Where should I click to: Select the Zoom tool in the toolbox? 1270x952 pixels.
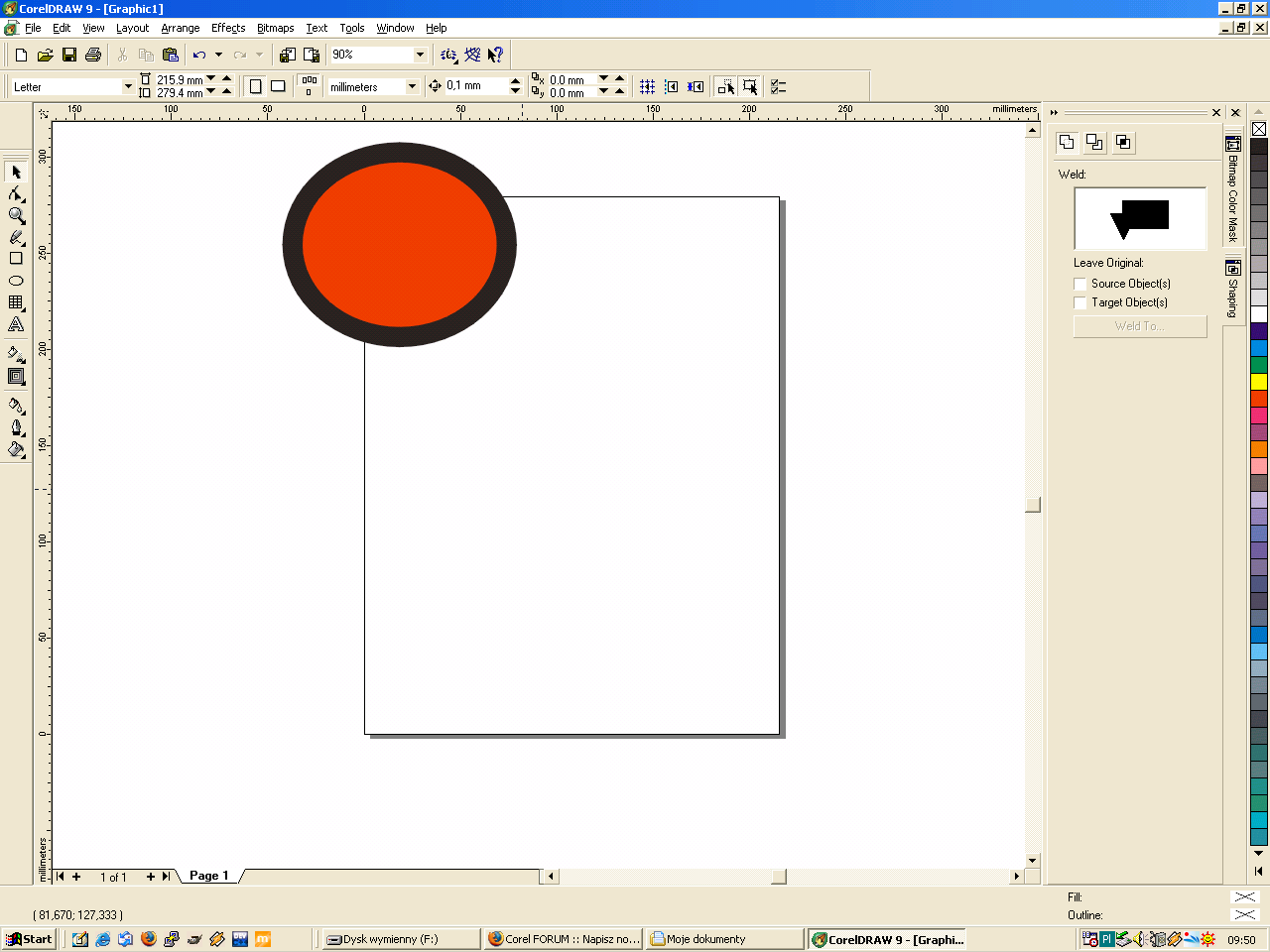(x=16, y=215)
